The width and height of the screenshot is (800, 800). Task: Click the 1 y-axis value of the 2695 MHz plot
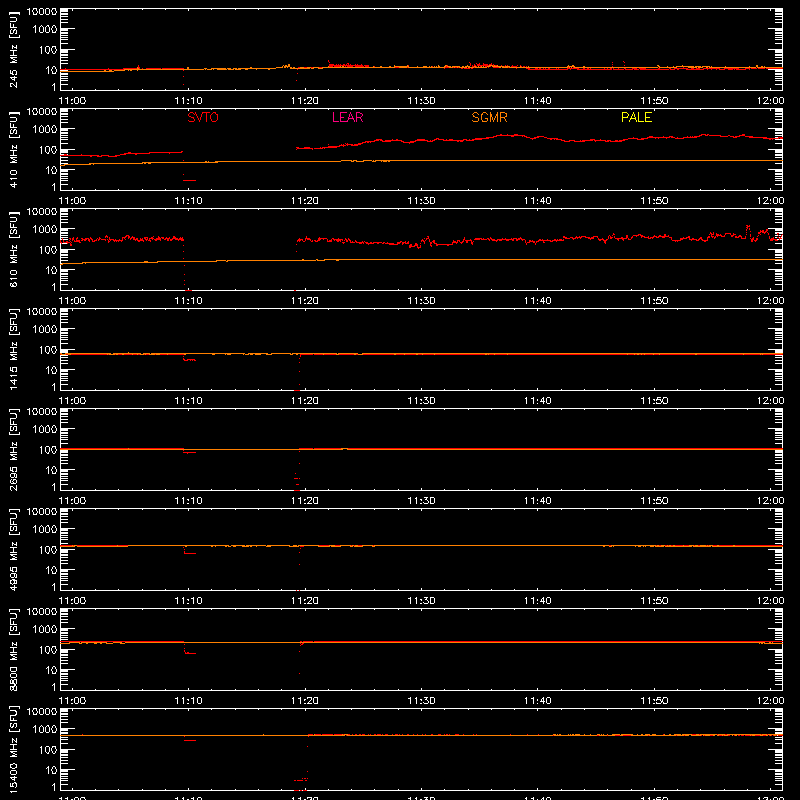click(54, 487)
